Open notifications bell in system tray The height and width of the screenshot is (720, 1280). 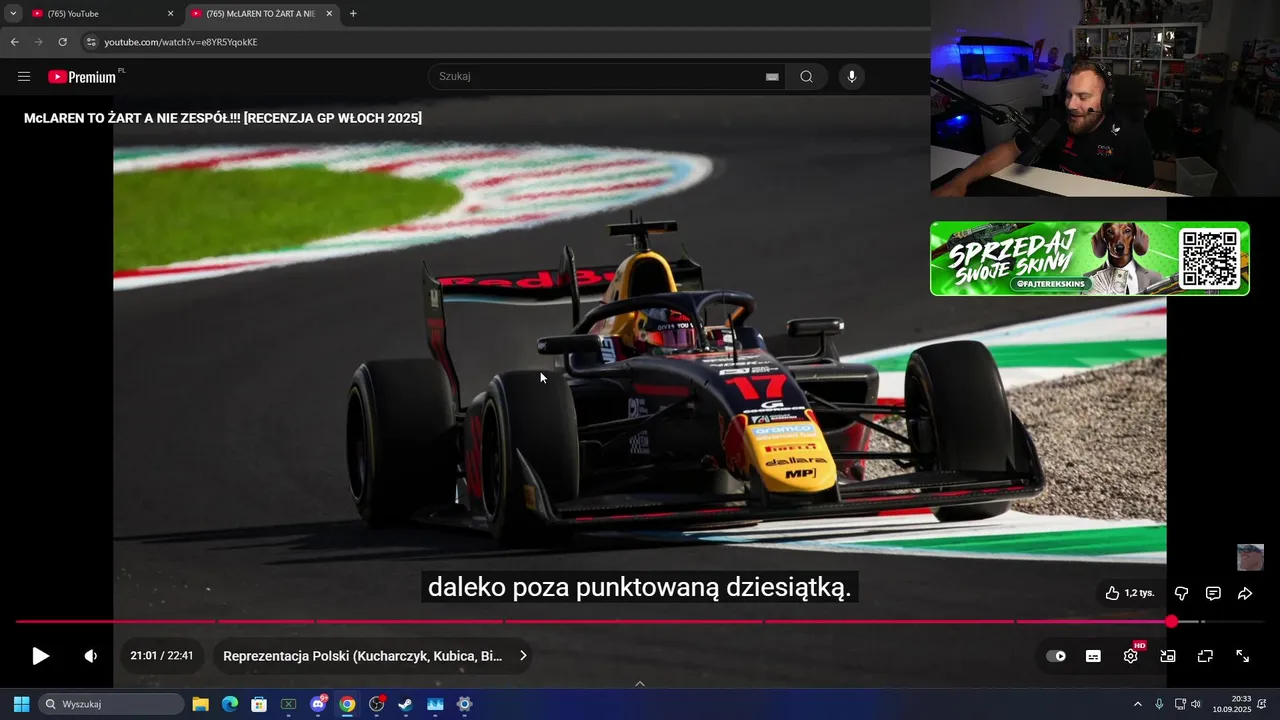pos(1262,704)
